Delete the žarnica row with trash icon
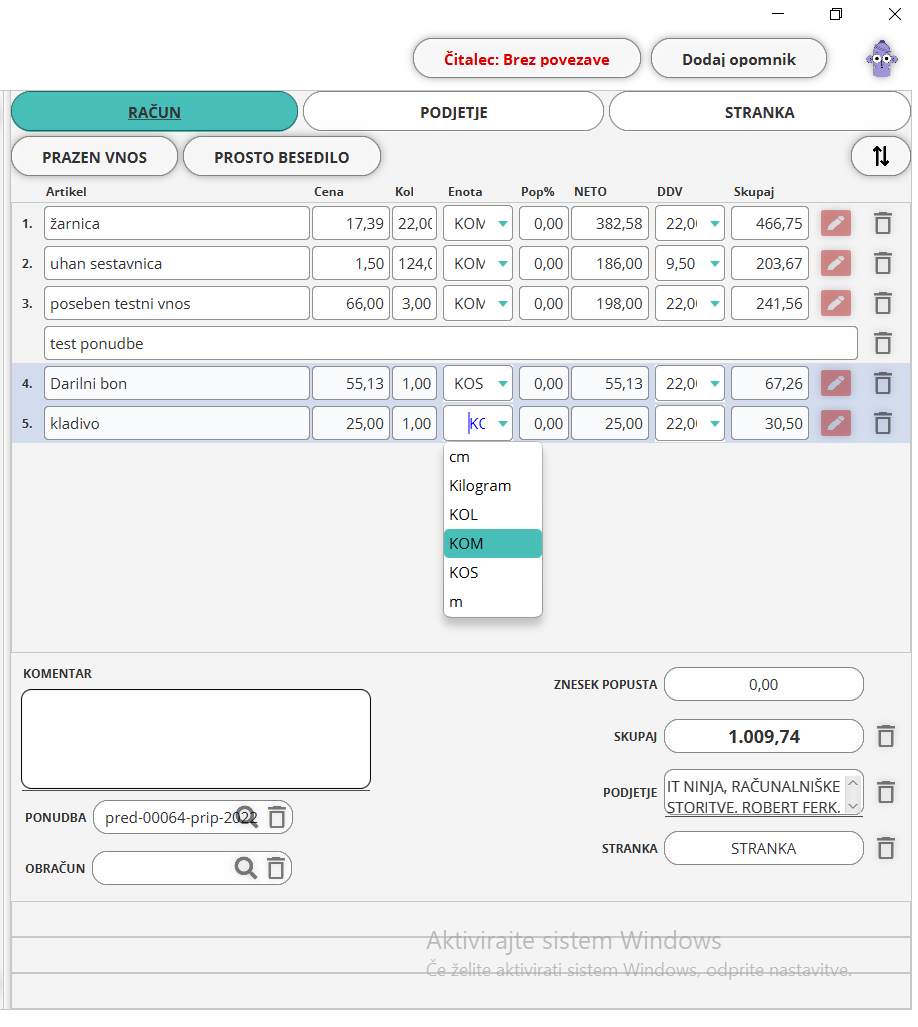Image resolution: width=918 pixels, height=1027 pixels. coord(883,223)
